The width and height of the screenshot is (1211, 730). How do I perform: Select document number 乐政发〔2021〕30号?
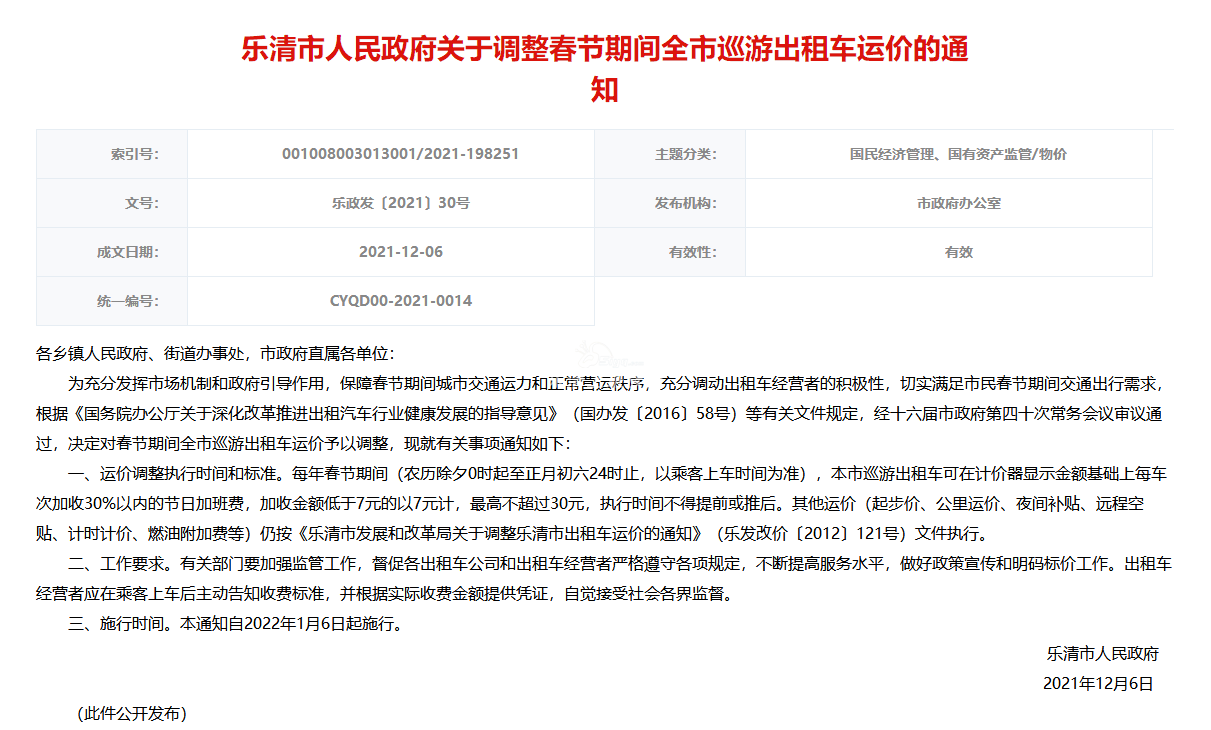point(401,203)
